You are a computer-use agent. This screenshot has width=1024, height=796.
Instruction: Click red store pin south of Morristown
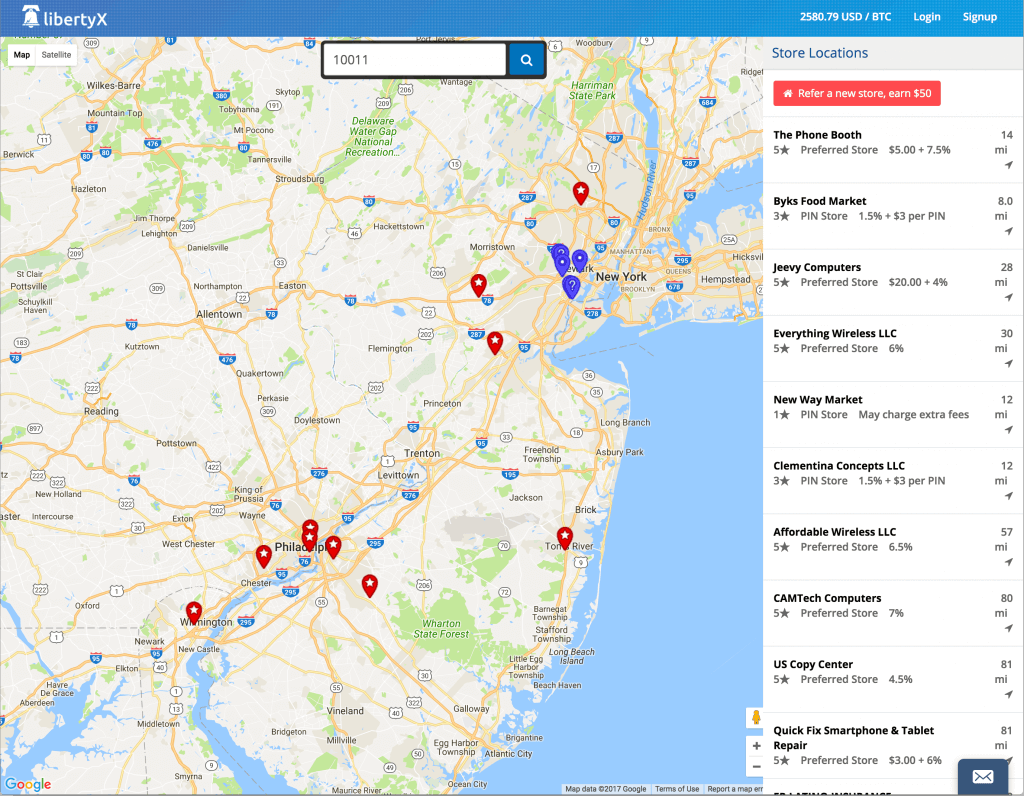[x=479, y=285]
